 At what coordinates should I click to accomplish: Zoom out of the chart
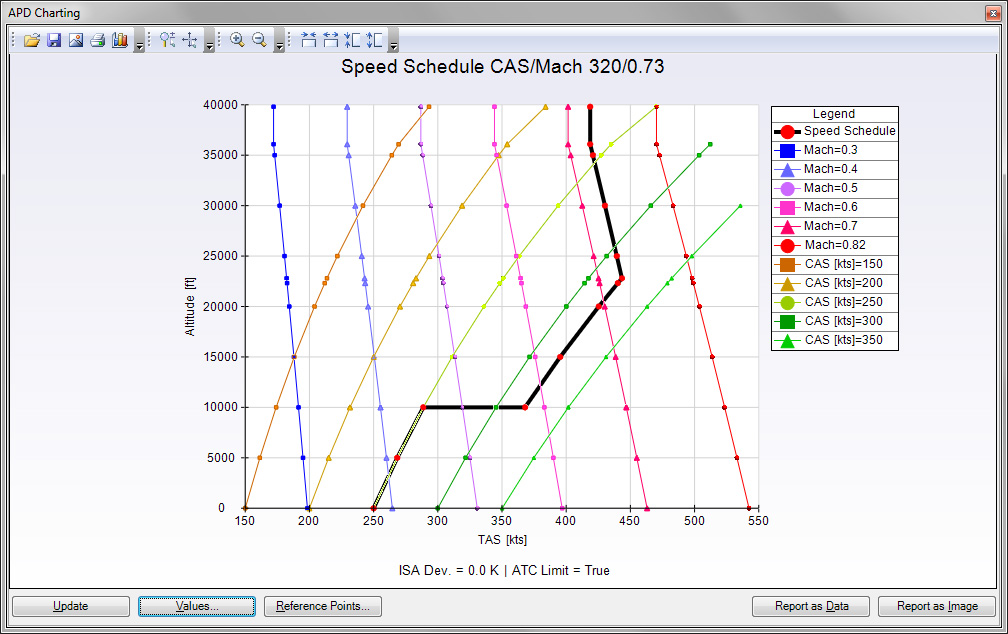pyautogui.click(x=259, y=41)
